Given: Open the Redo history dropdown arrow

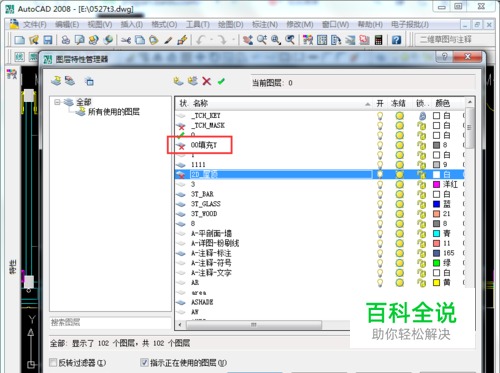Looking at the screenshot, I should click(x=233, y=40).
